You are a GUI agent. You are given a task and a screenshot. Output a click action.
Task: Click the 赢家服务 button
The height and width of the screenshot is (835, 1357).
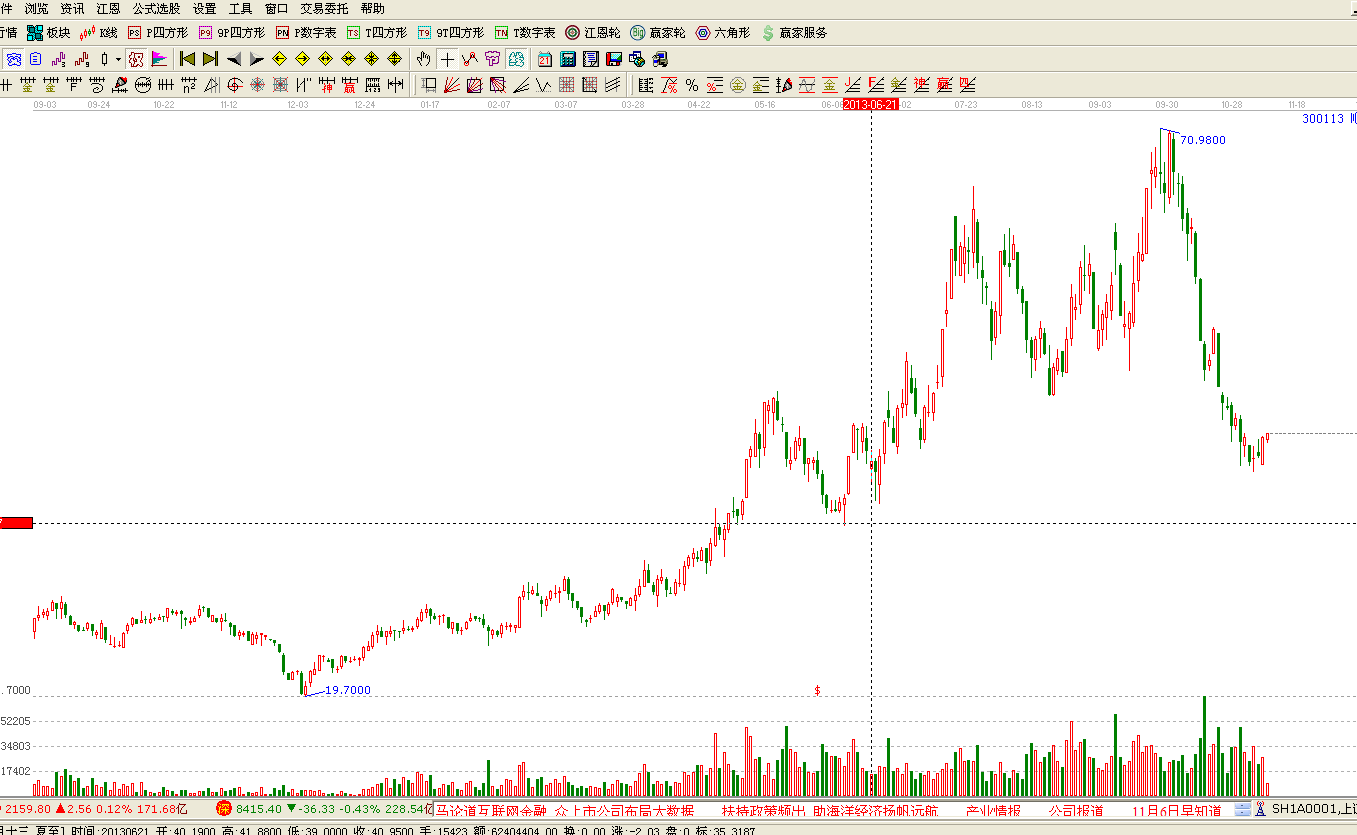(795, 33)
